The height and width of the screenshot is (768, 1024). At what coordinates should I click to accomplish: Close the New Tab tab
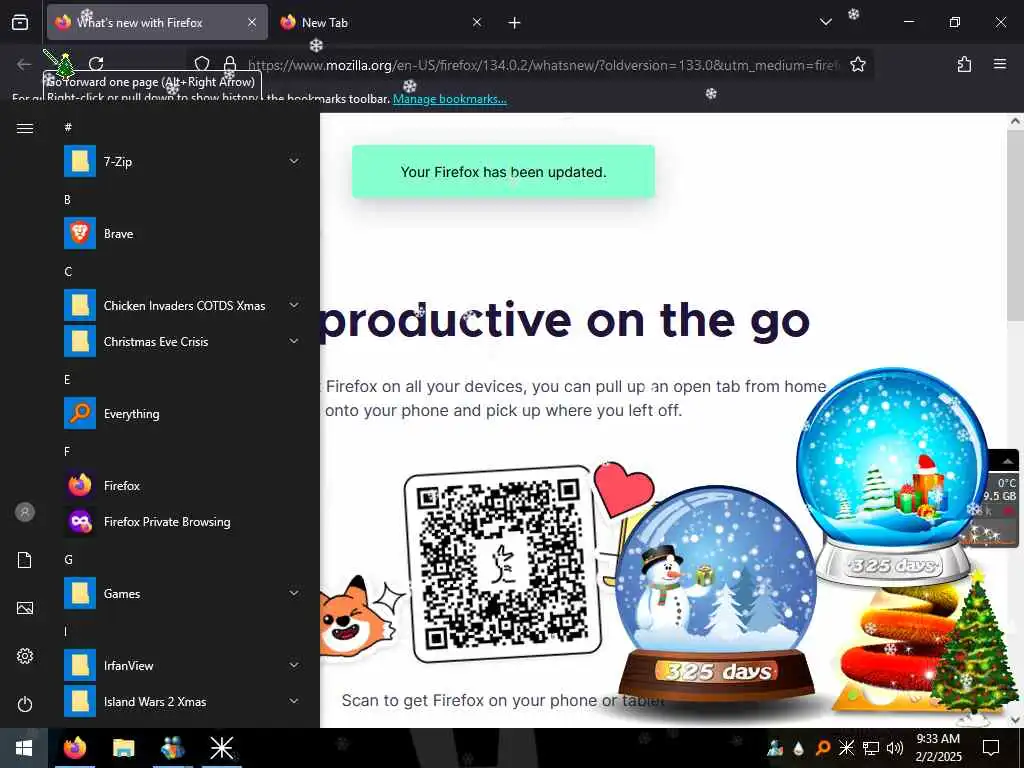[x=477, y=22]
